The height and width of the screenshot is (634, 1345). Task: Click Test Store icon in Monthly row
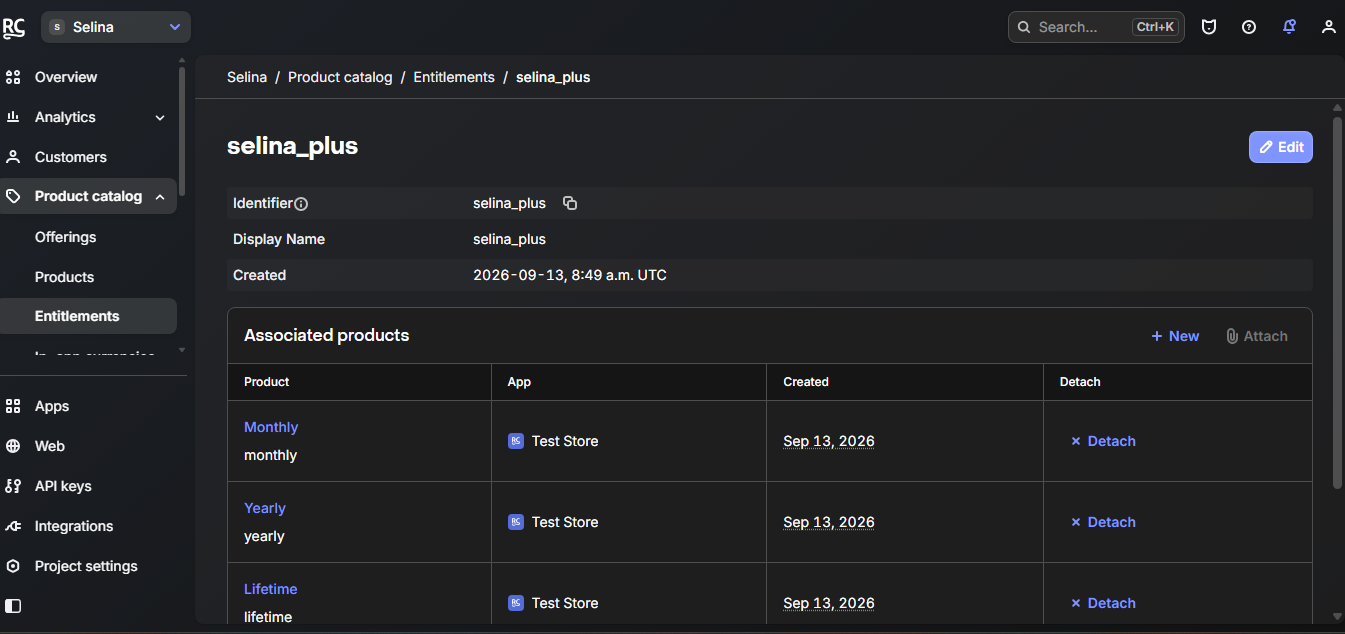point(516,441)
